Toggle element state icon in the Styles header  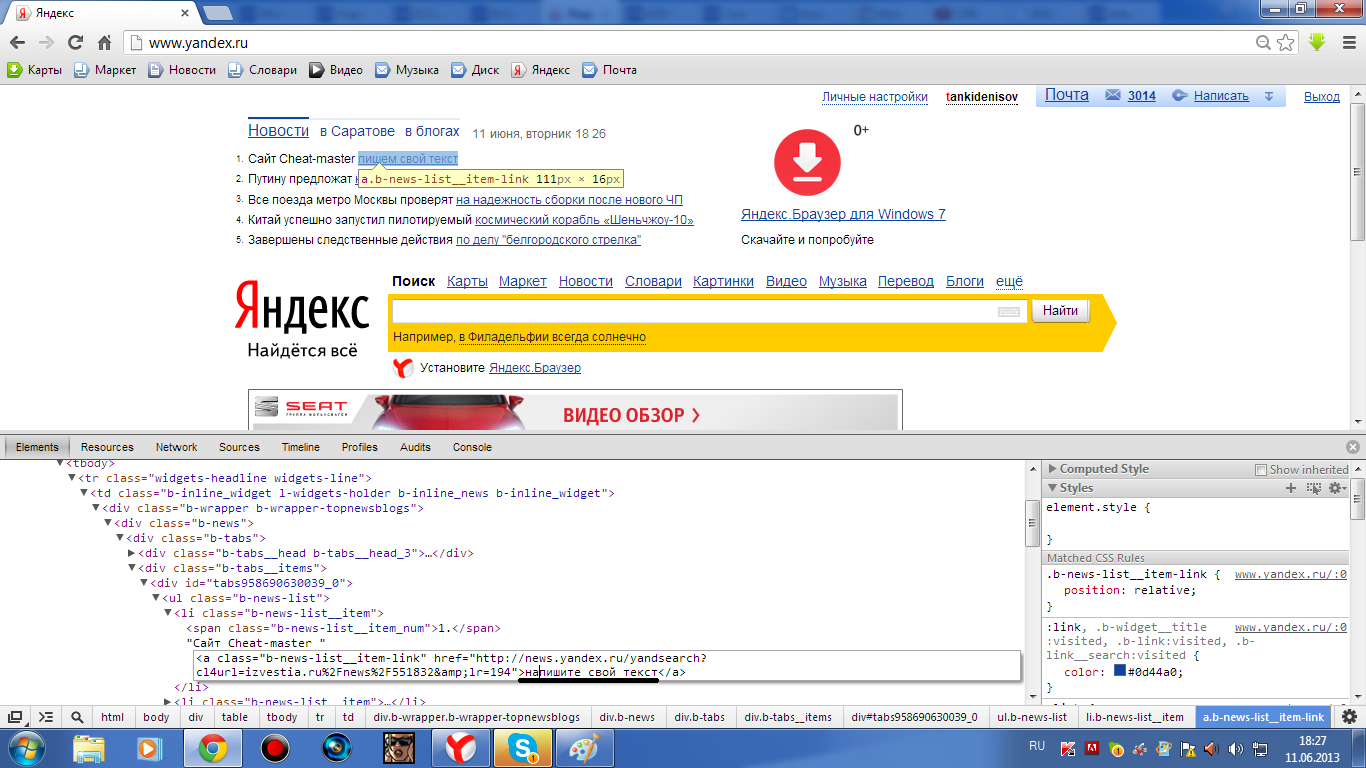[x=1313, y=488]
